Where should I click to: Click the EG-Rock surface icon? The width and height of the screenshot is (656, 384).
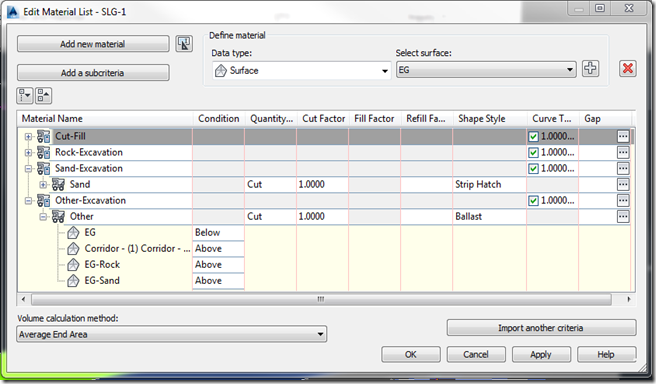pyautogui.click(x=73, y=264)
